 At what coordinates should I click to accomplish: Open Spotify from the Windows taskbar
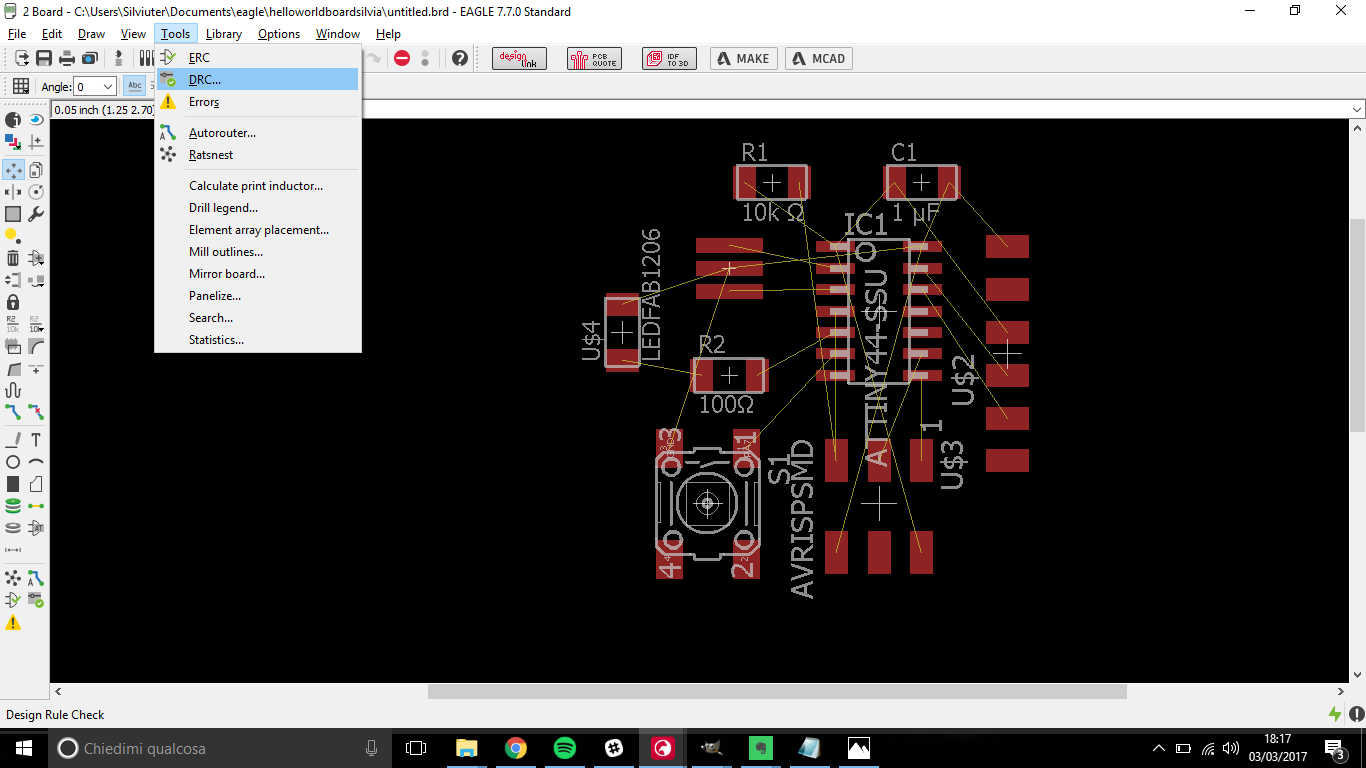click(564, 748)
